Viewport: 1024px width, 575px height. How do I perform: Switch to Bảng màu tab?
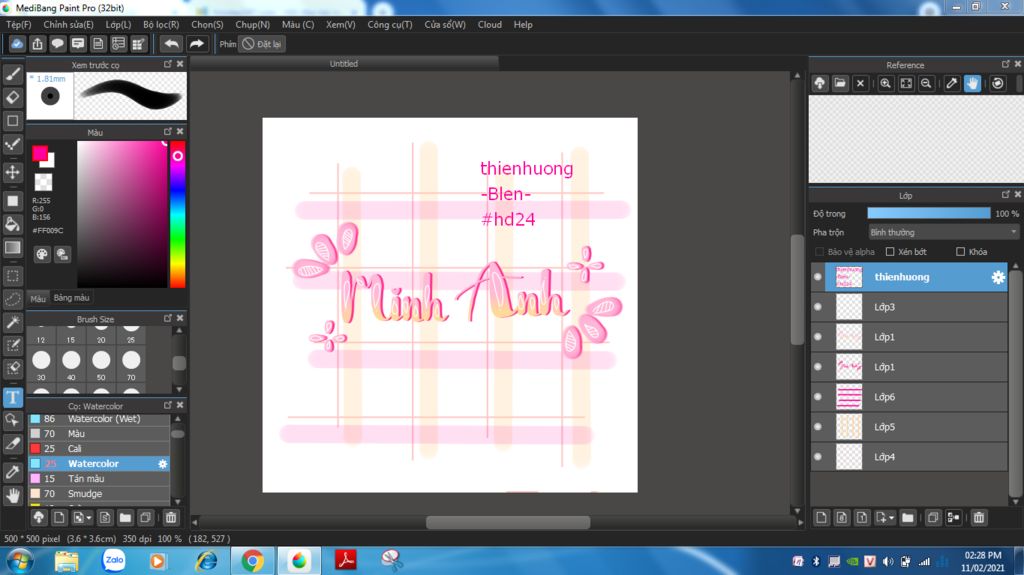(71, 298)
